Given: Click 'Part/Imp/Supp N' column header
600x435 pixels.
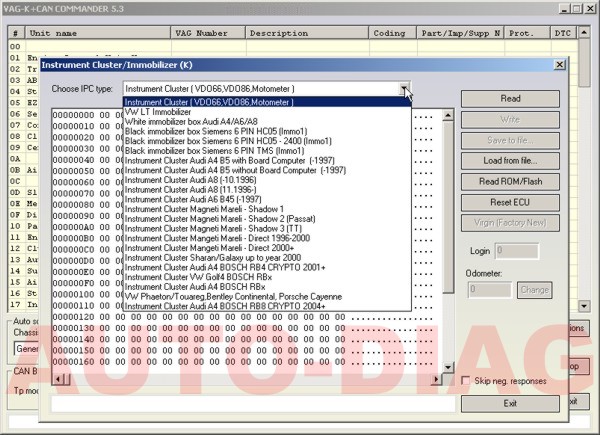Looking at the screenshot, I should point(461,33).
